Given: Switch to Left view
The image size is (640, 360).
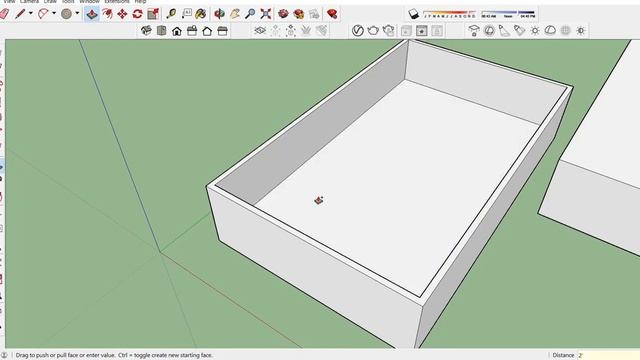Looking at the screenshot, I should pyautogui.click(x=222, y=31).
